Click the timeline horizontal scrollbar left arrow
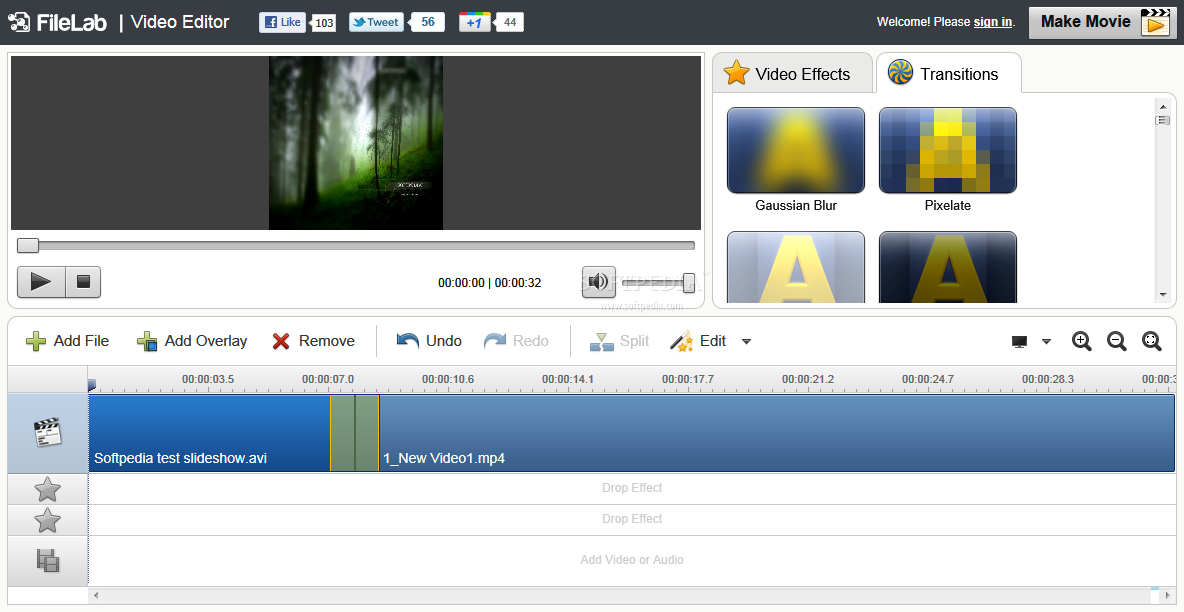Screen dimensions: 1184x612 pyautogui.click(x=96, y=595)
